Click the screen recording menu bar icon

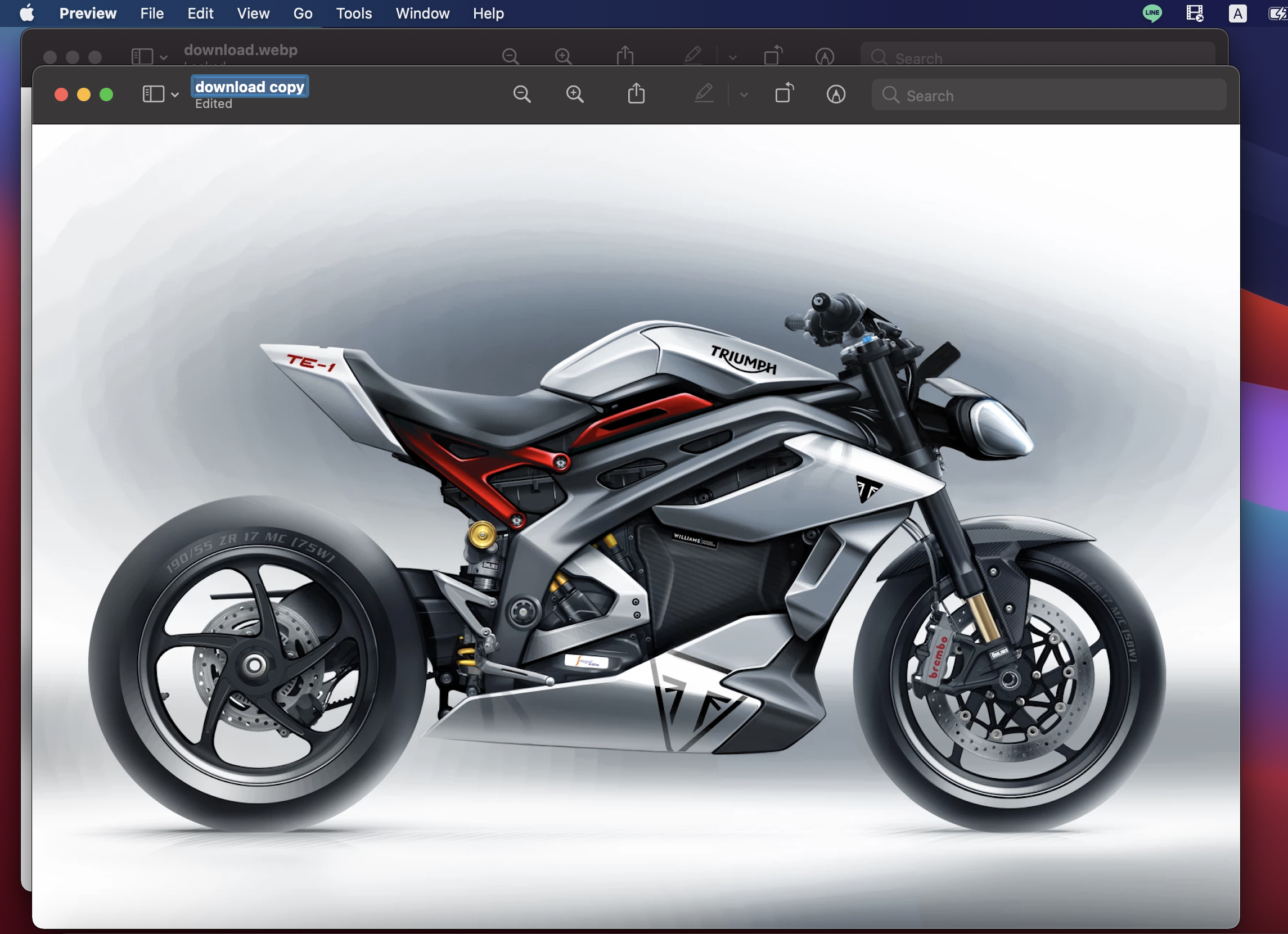(x=1194, y=13)
